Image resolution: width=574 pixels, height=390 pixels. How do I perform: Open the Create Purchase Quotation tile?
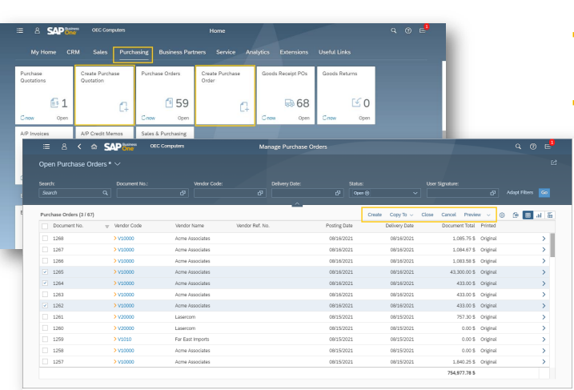click(x=105, y=95)
